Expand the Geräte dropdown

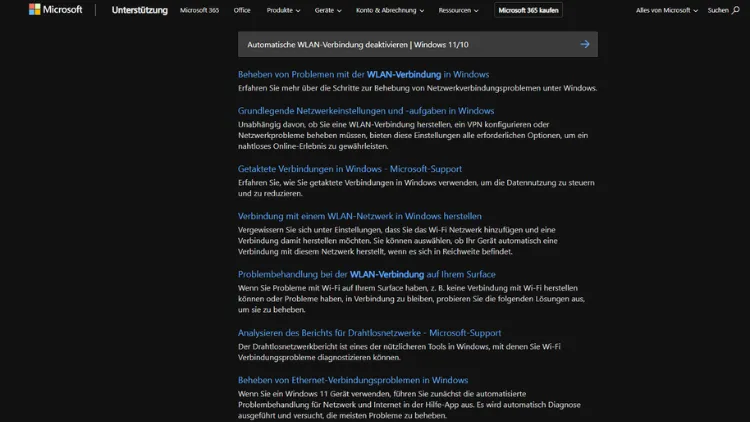[328, 10]
